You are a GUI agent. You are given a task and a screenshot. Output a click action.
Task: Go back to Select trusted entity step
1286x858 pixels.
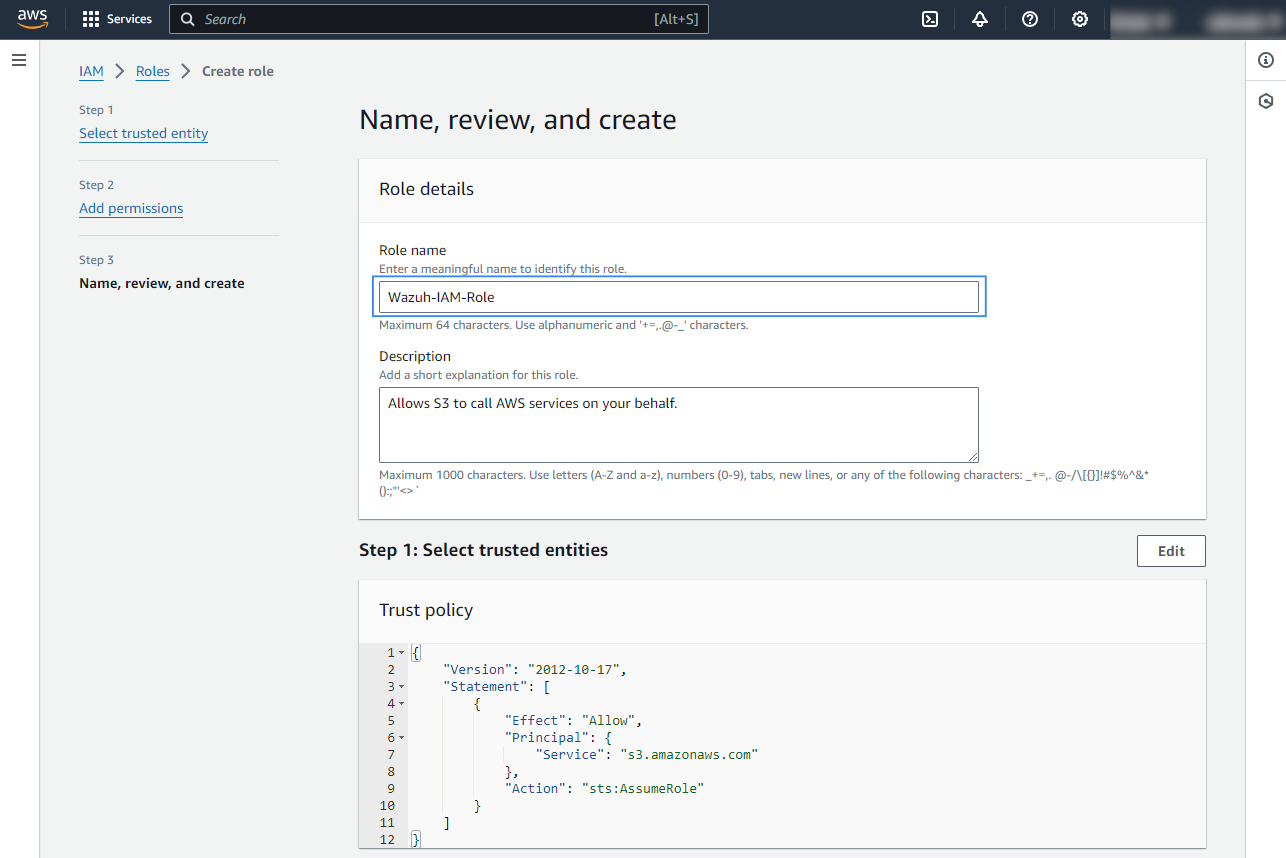coord(143,133)
